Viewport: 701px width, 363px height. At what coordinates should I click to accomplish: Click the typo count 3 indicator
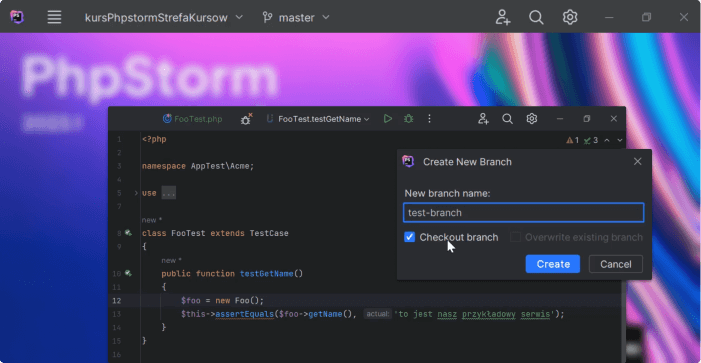pos(591,140)
